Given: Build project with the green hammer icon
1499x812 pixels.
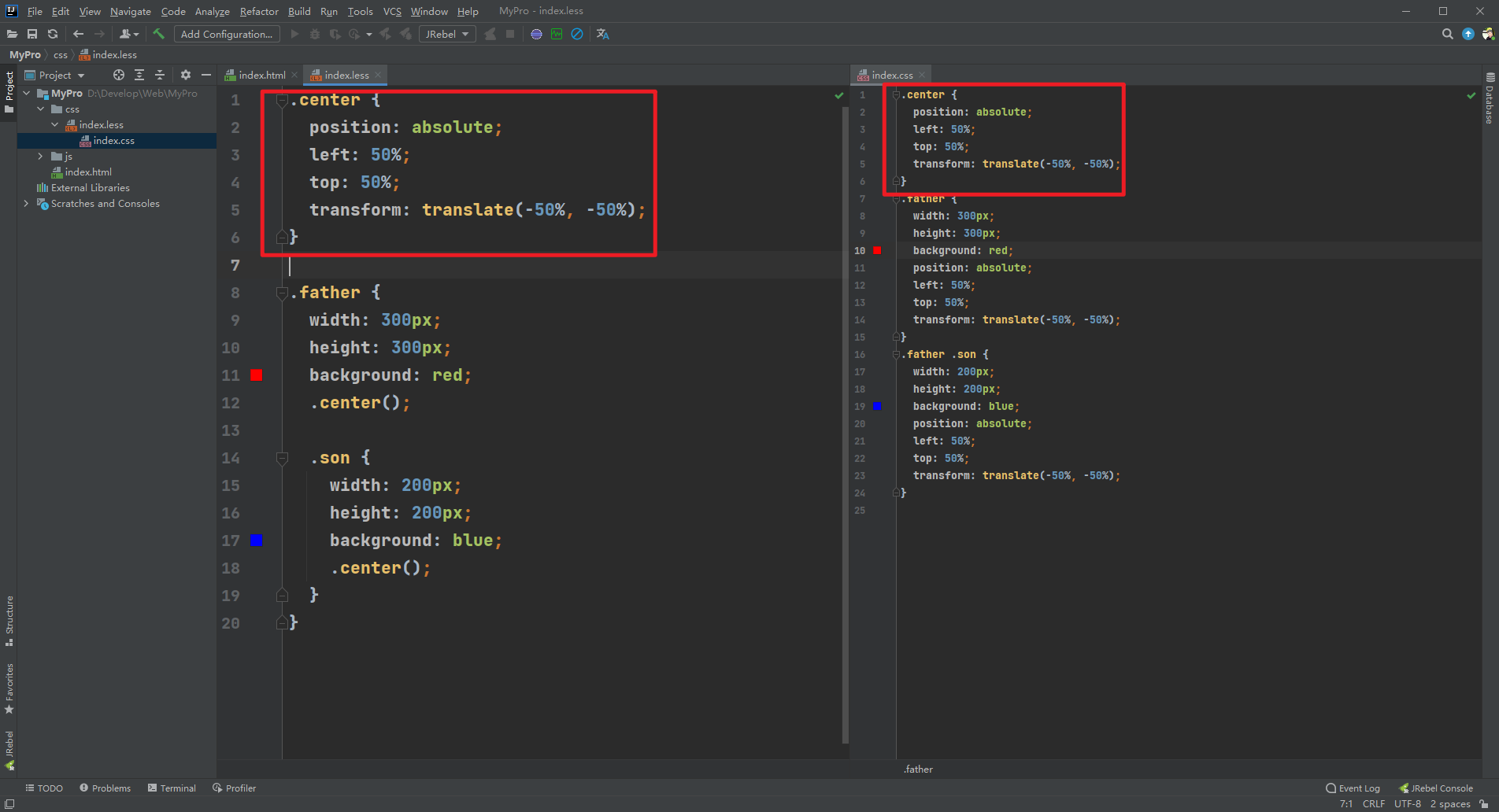Looking at the screenshot, I should (159, 34).
